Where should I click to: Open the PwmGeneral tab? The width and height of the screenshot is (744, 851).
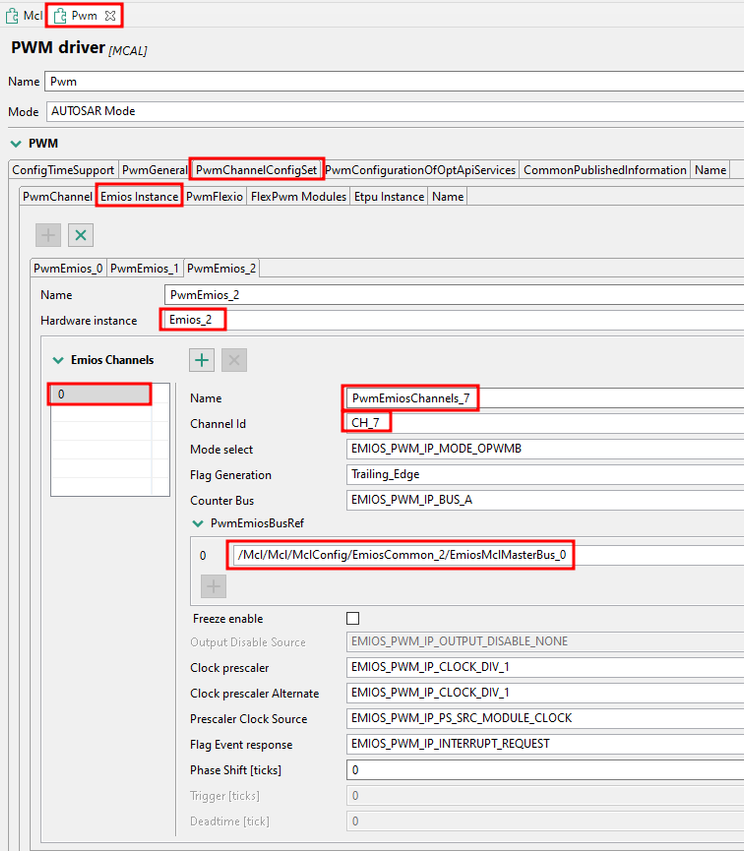coord(154,170)
